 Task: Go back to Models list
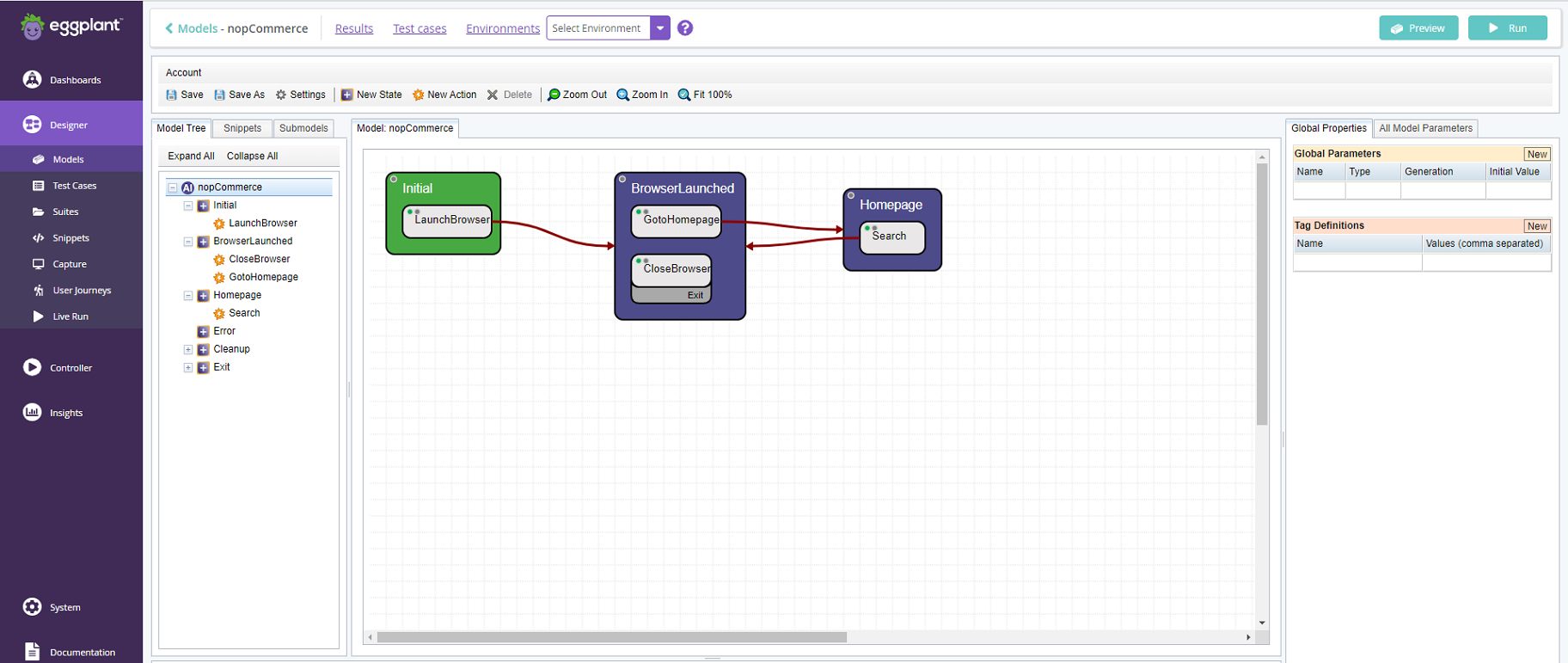(x=192, y=28)
